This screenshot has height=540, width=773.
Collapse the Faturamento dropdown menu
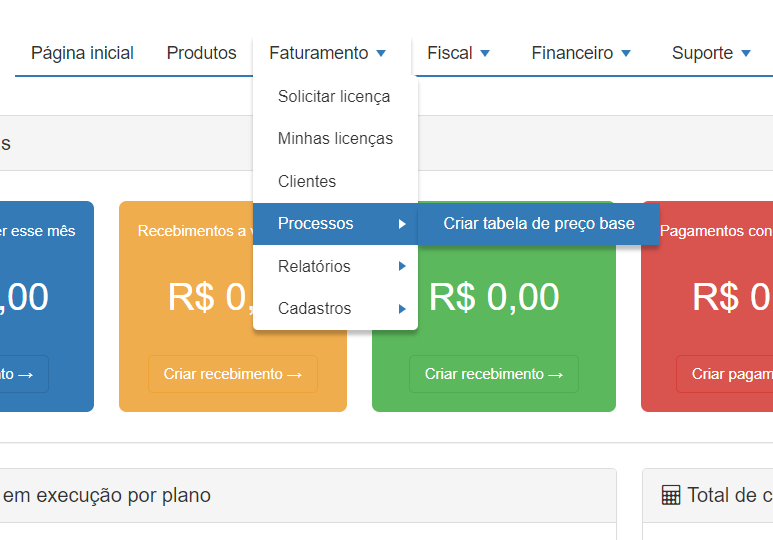[x=327, y=53]
